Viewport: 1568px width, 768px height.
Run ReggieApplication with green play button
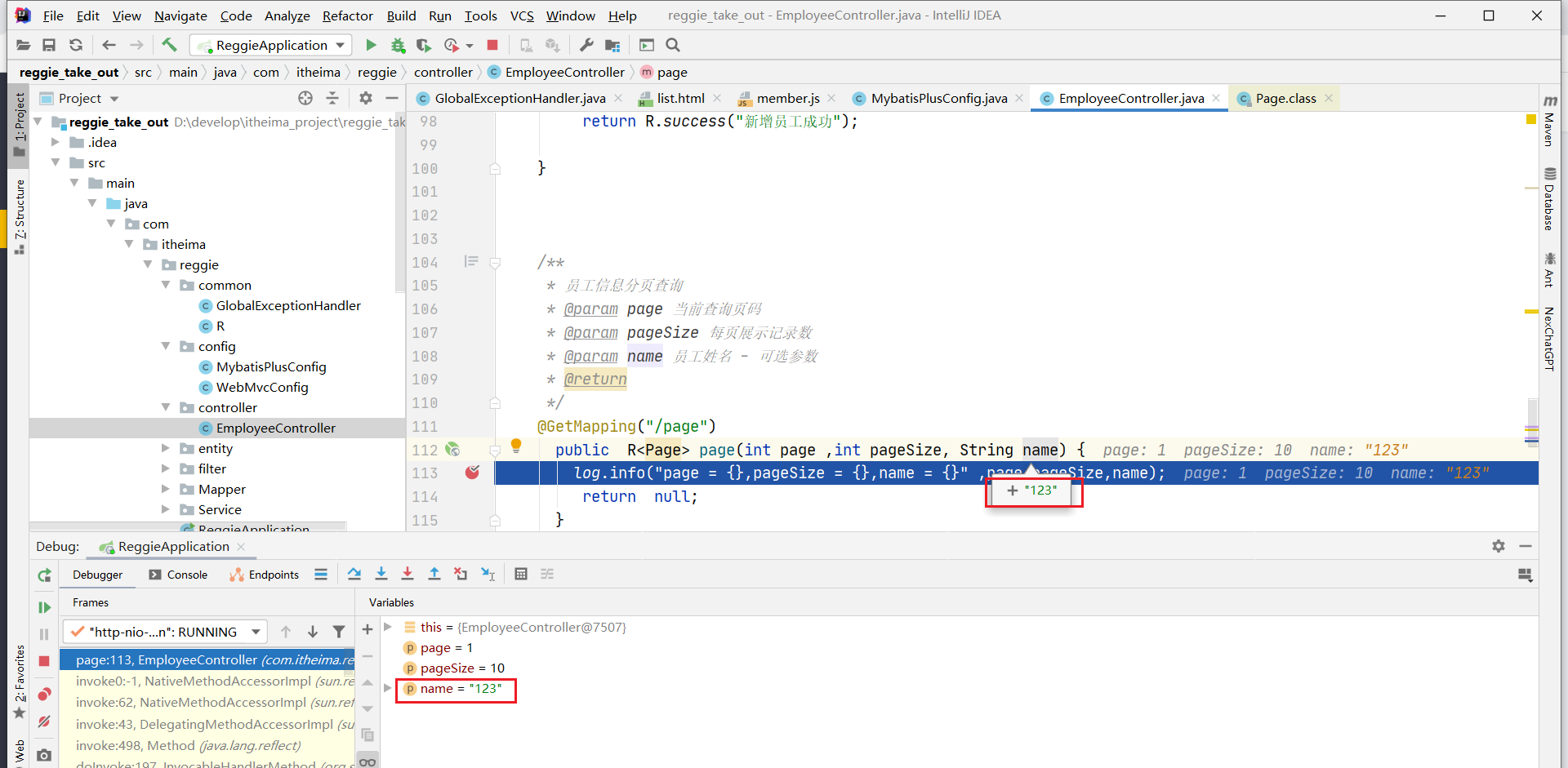[x=371, y=45]
